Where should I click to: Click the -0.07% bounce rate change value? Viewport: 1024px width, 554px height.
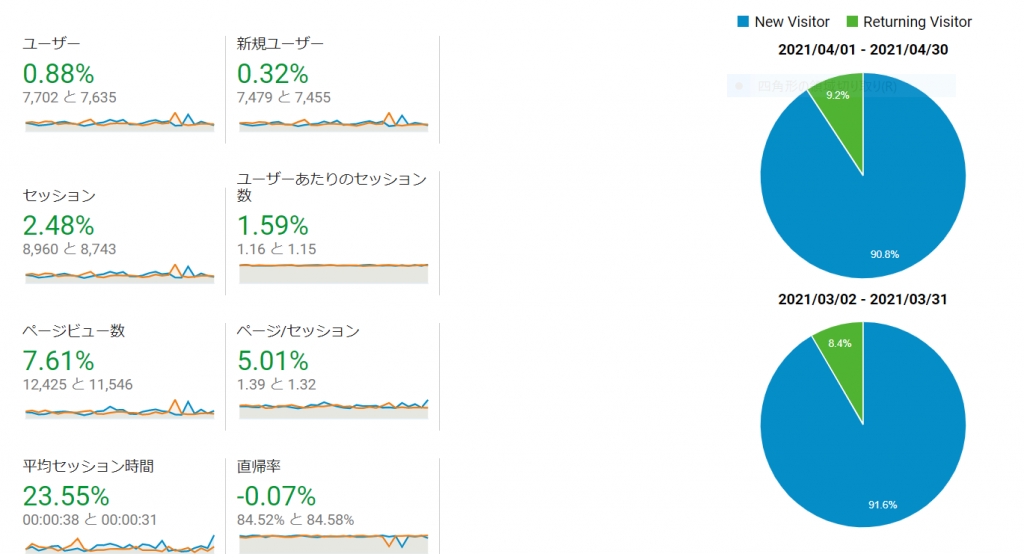(x=276, y=496)
